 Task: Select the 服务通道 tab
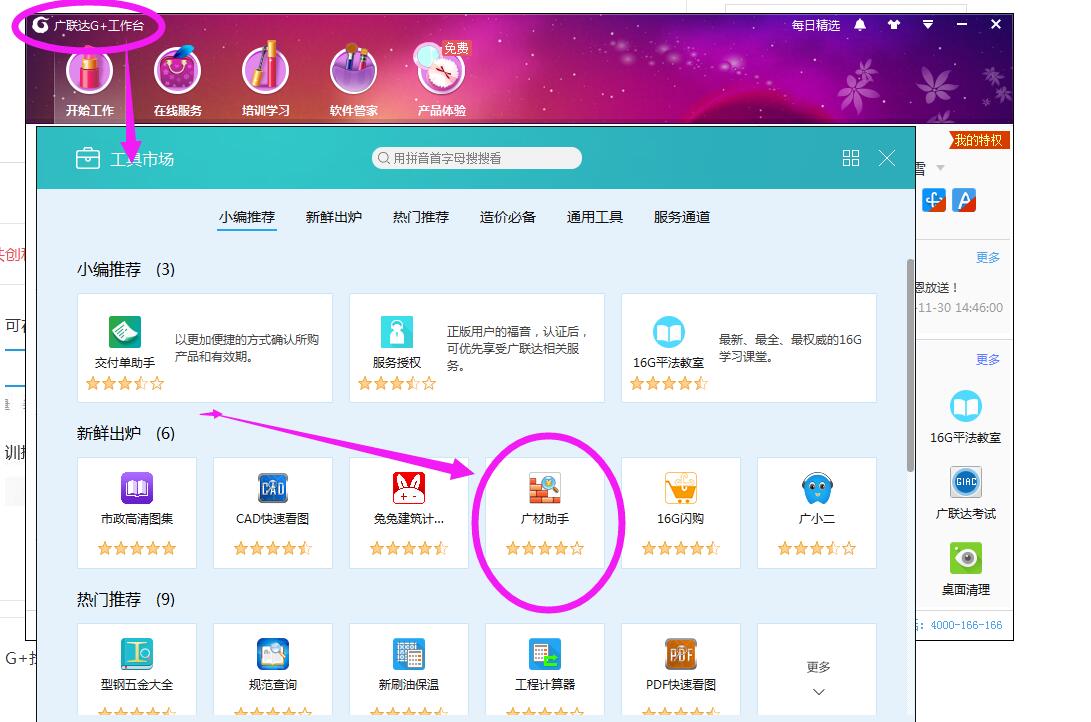pos(681,217)
